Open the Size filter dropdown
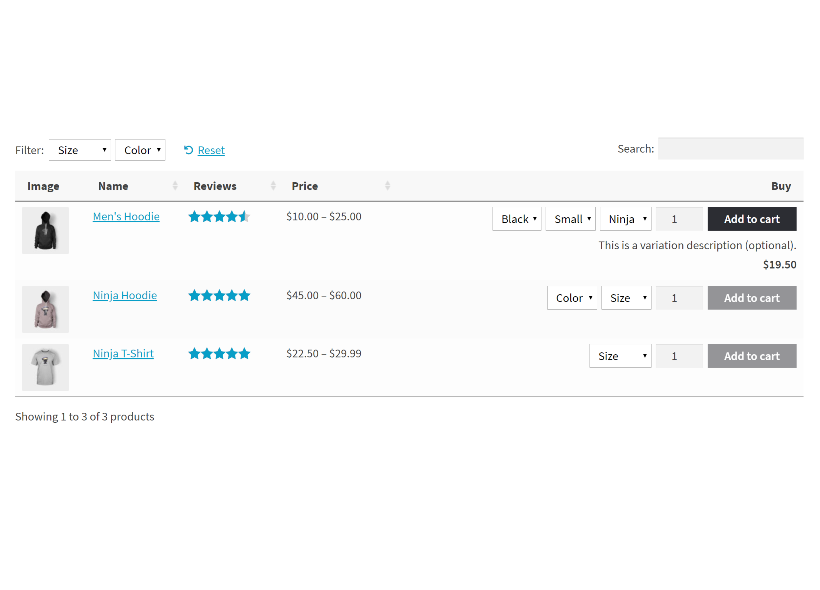This screenshot has width=820, height=590. [79, 150]
